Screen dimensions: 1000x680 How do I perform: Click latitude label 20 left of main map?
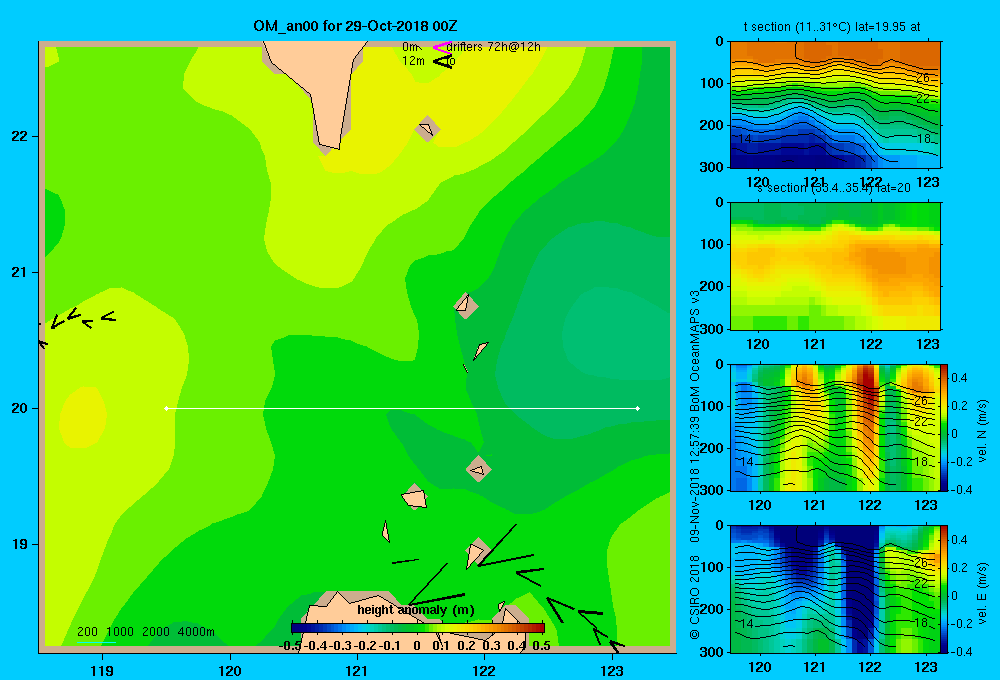(20, 408)
